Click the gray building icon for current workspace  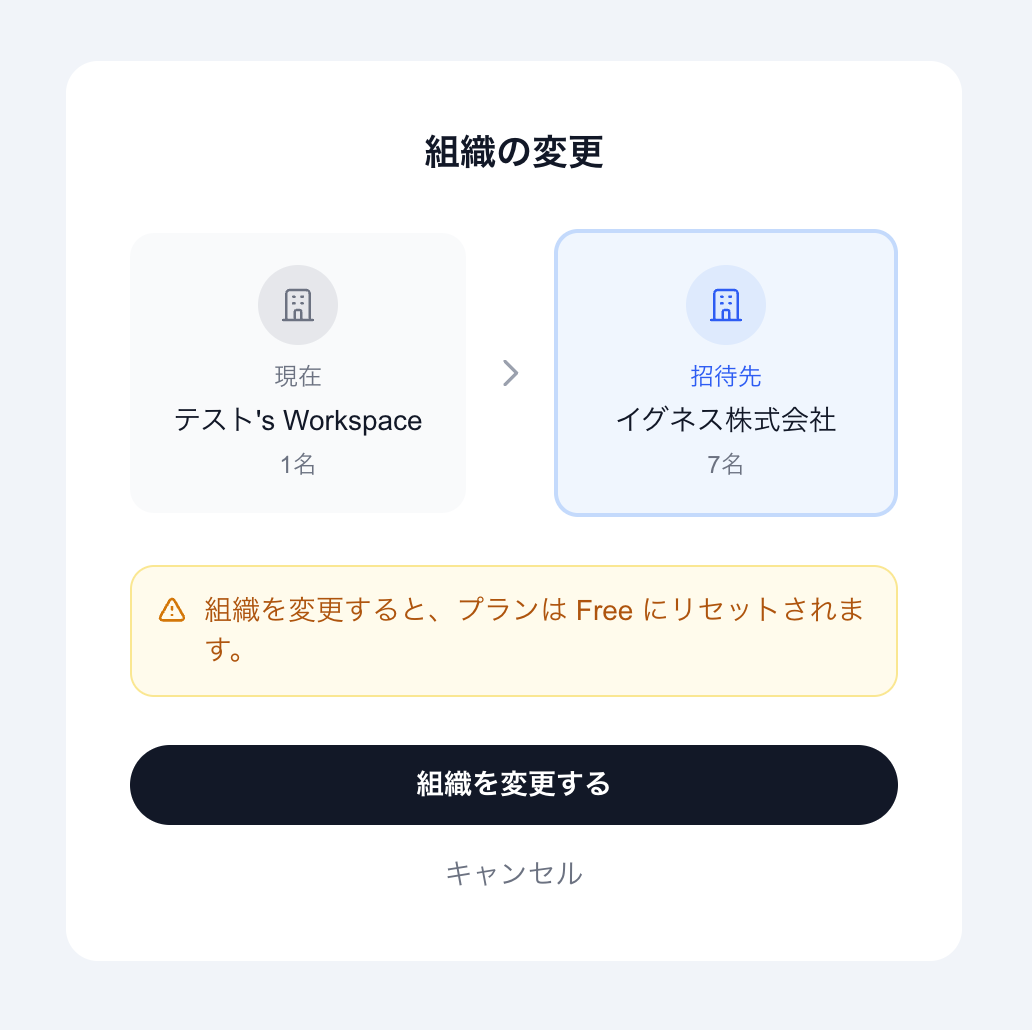(x=298, y=305)
